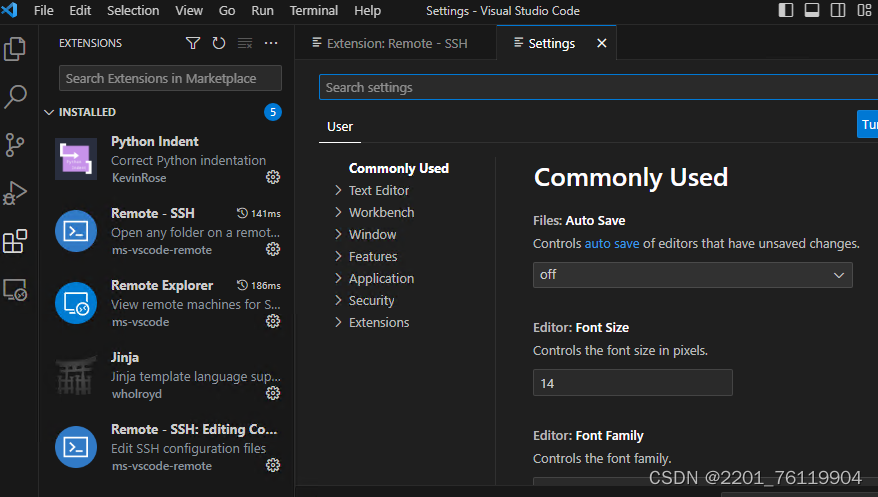Open Extensions views and more actions menu
Image resolution: width=878 pixels, height=497 pixels.
pyautogui.click(x=271, y=43)
